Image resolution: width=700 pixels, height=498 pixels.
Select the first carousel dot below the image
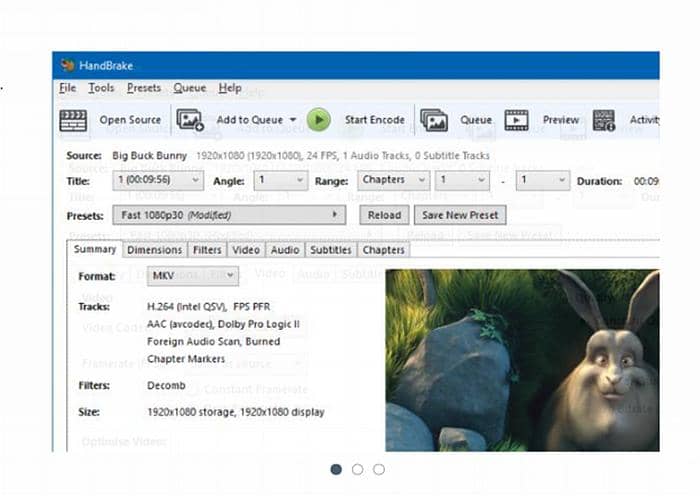pyautogui.click(x=336, y=469)
